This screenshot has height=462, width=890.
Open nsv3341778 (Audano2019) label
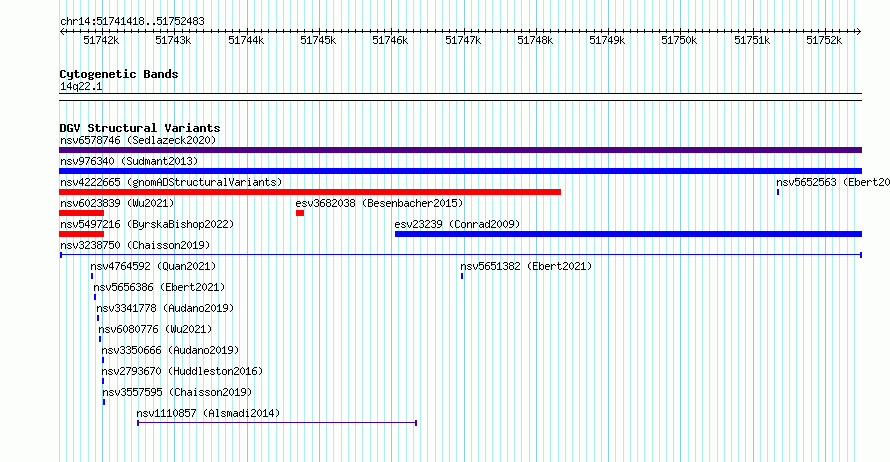pos(165,308)
